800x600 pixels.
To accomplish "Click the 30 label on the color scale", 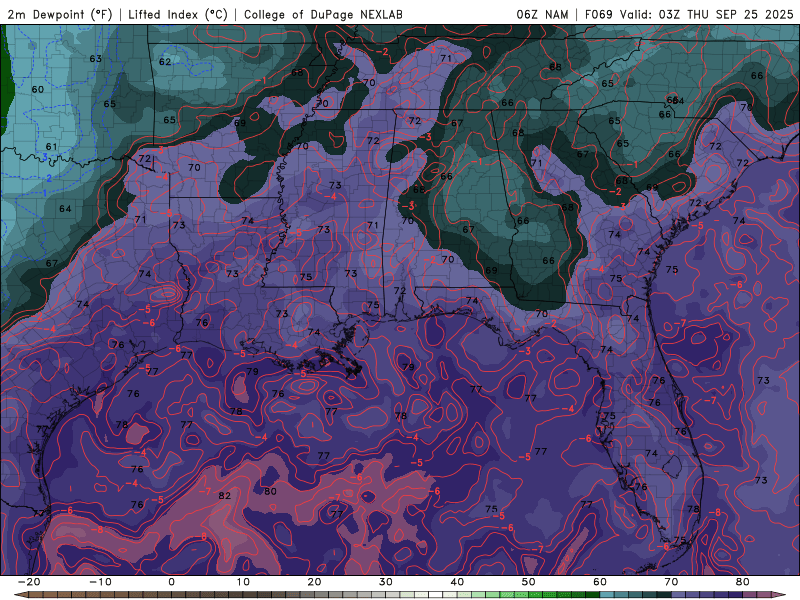I will pos(386,582).
